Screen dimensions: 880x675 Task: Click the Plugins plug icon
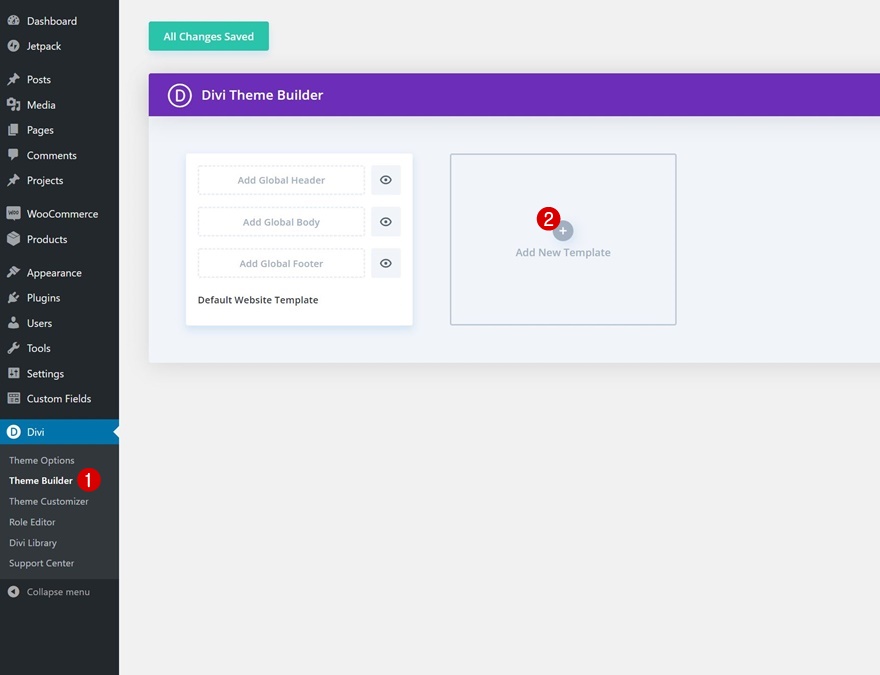(13, 297)
